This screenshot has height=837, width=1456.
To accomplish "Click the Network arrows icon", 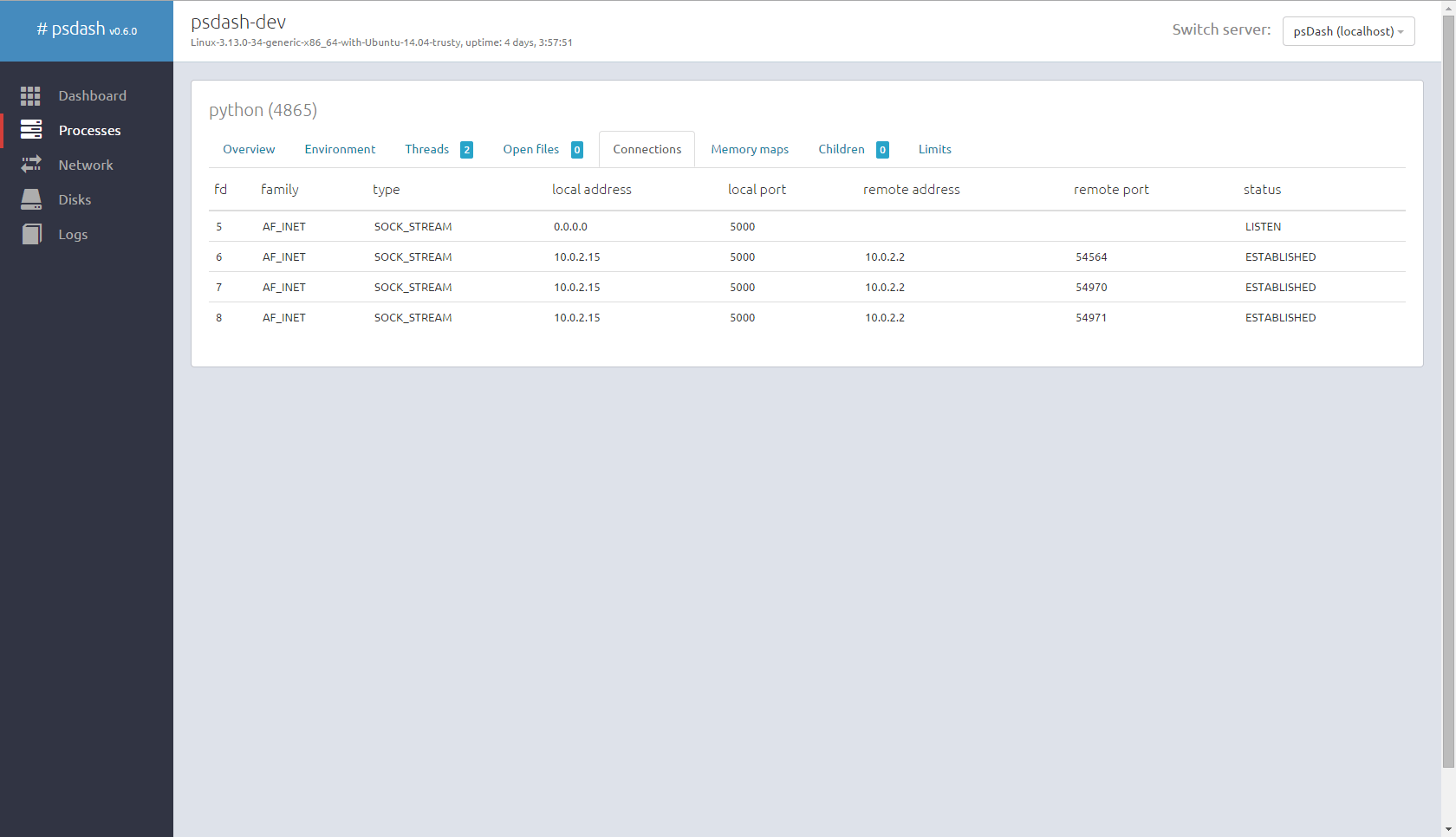I will click(x=30, y=165).
